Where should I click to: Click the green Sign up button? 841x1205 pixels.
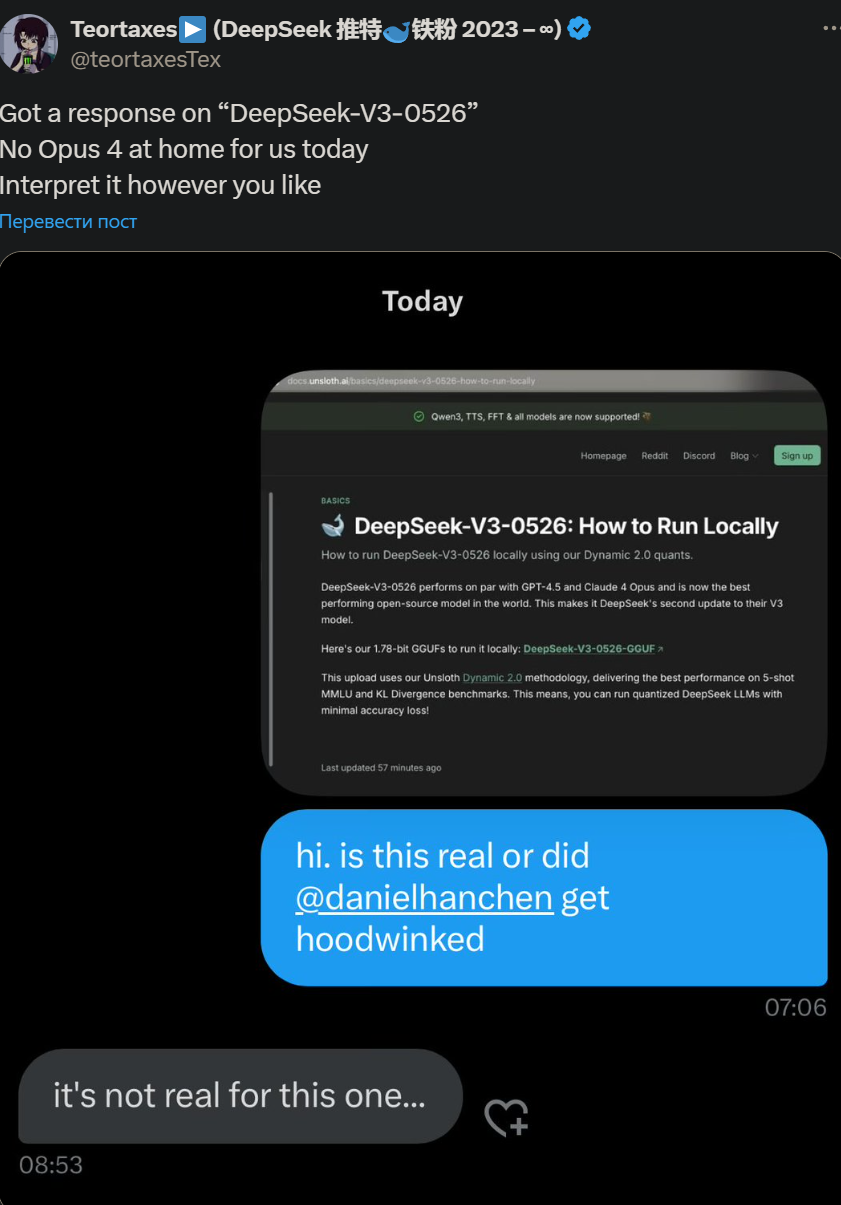[797, 455]
